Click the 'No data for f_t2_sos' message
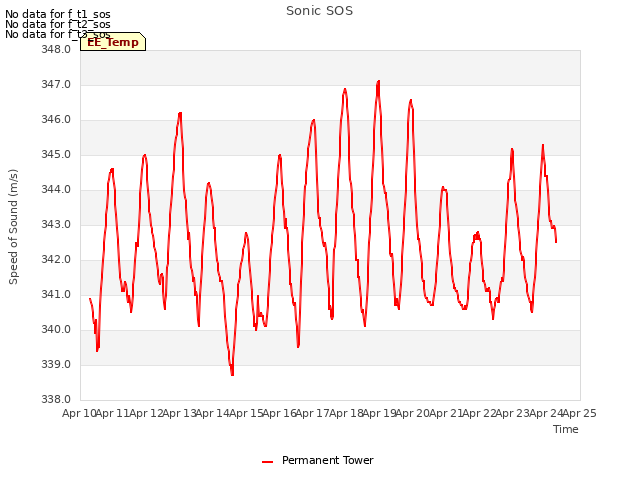Screen dimensions: 640x480 58,24
